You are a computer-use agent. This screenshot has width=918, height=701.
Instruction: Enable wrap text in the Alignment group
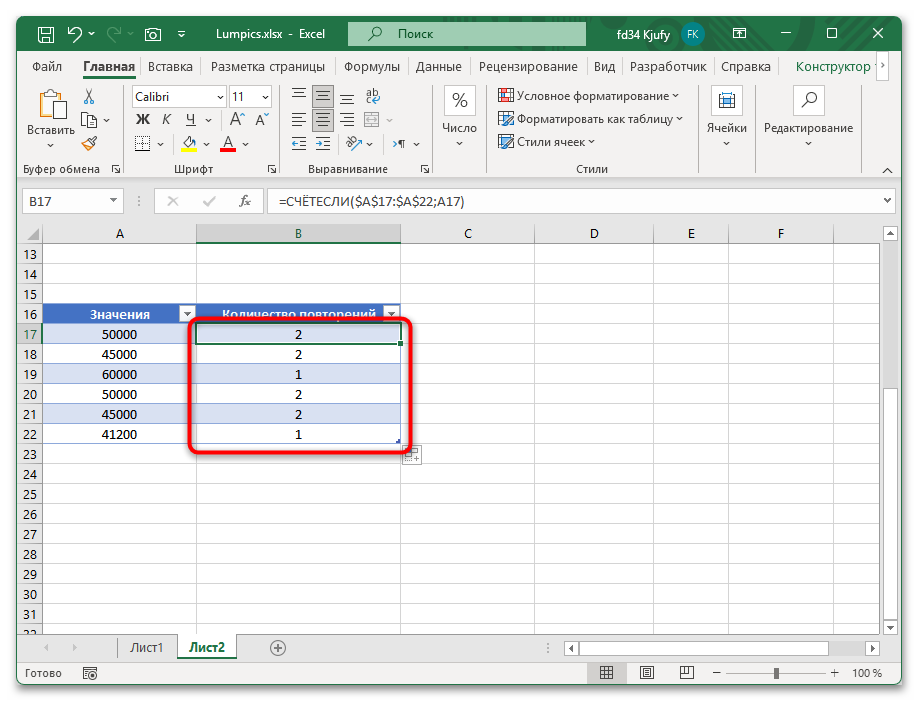tap(372, 96)
